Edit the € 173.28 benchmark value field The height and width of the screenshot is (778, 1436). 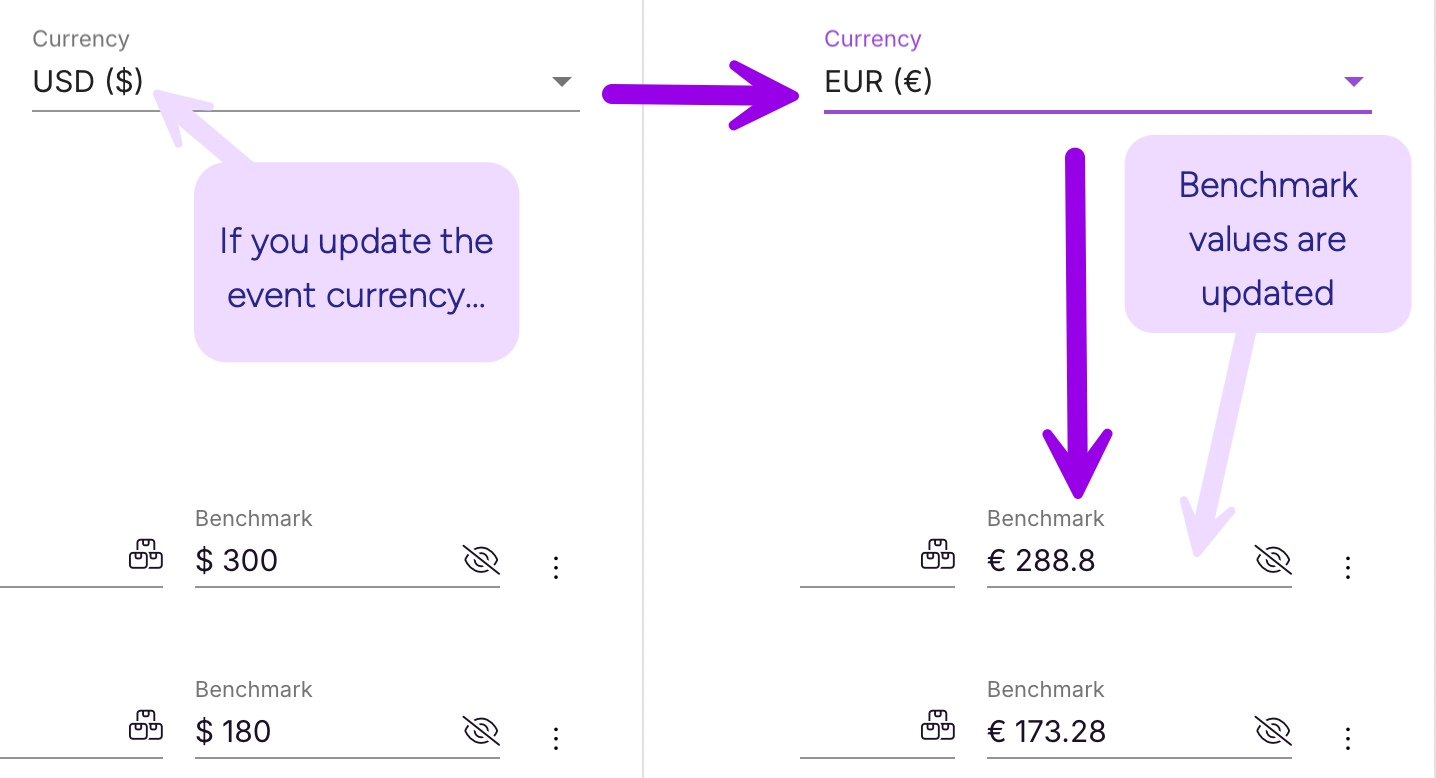[x=1110, y=732]
